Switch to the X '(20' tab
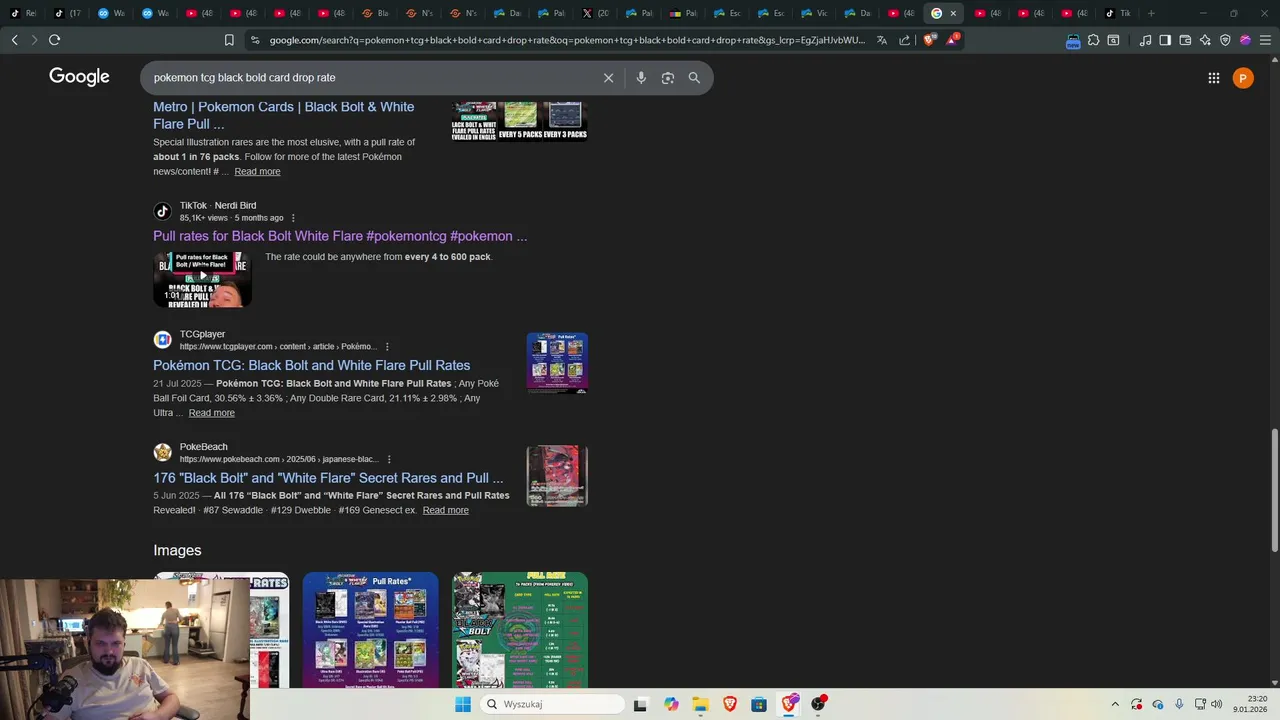The image size is (1280, 720). 595,13
